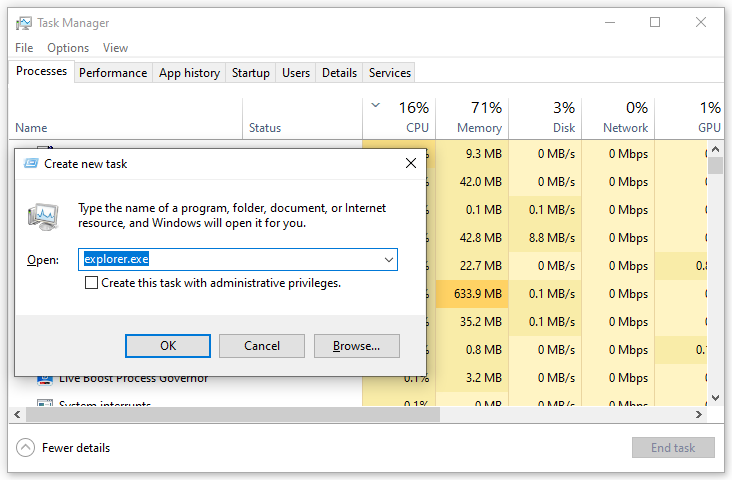Click the 3.2 MB memory value
Image resolution: width=732 pixels, height=480 pixels.
[x=484, y=378]
